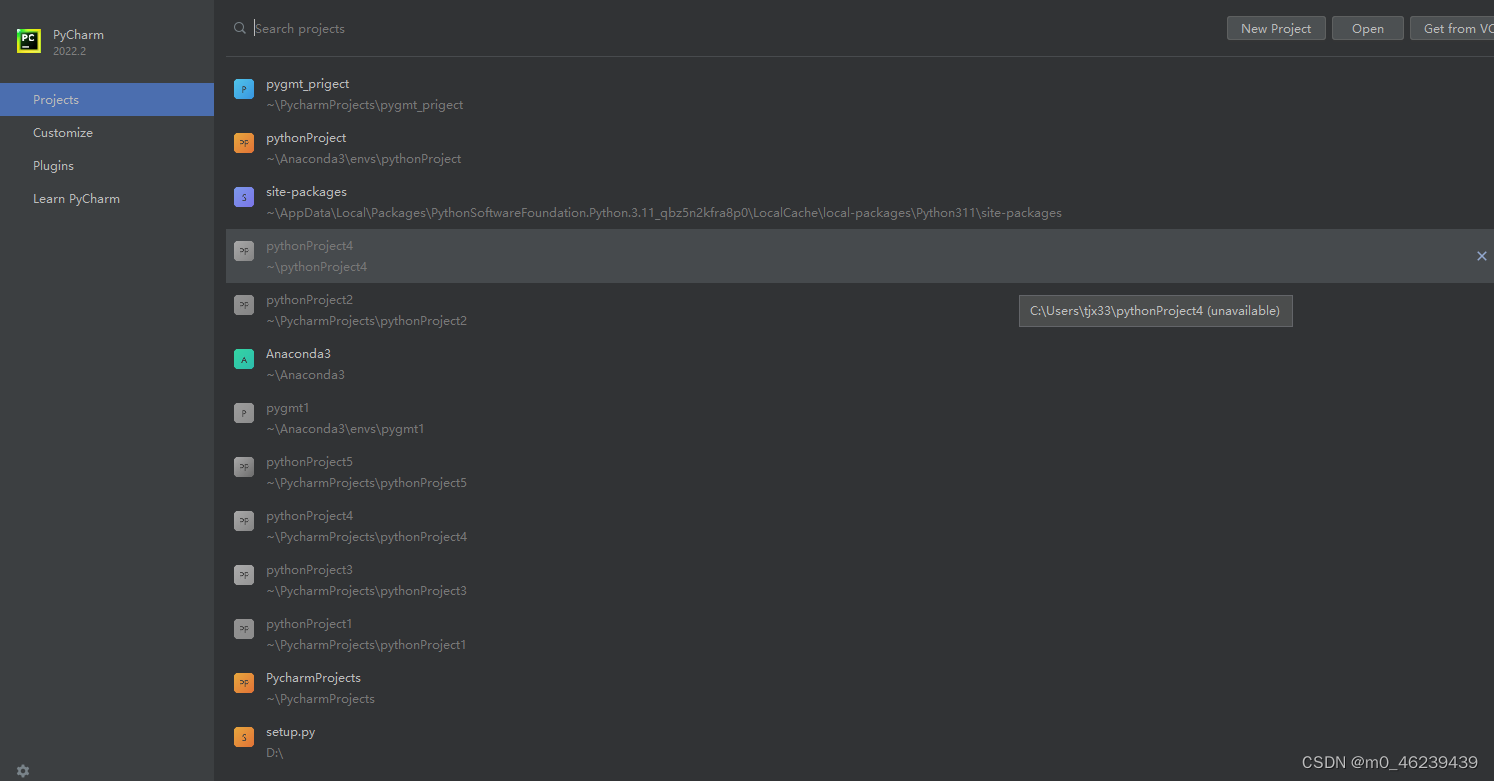Click the site-packages project icon
This screenshot has height=781, width=1494.
pyautogui.click(x=243, y=197)
